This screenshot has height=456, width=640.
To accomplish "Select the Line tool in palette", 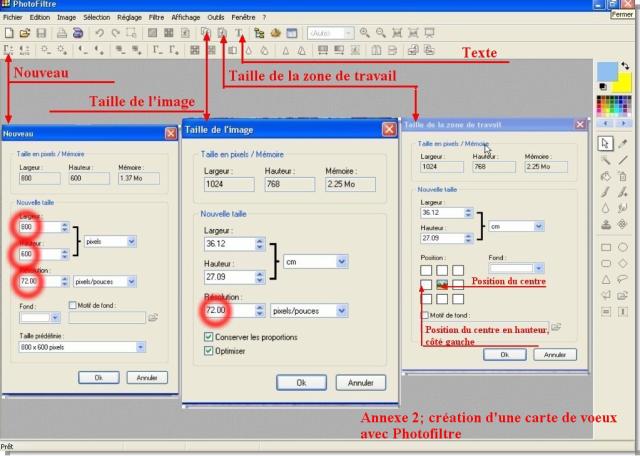I will pos(623,160).
